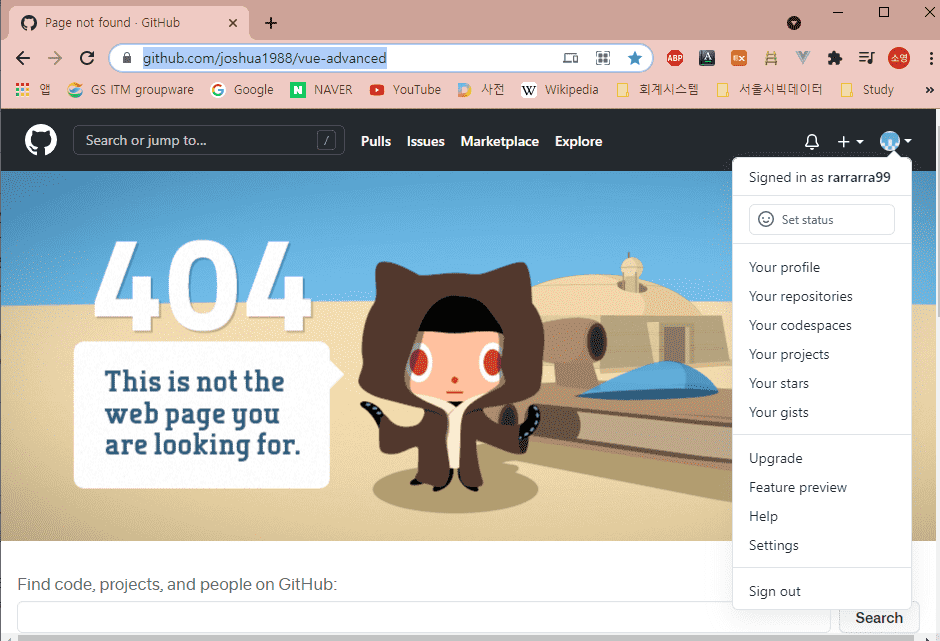Expand the plus create-new dropdown

click(x=850, y=142)
